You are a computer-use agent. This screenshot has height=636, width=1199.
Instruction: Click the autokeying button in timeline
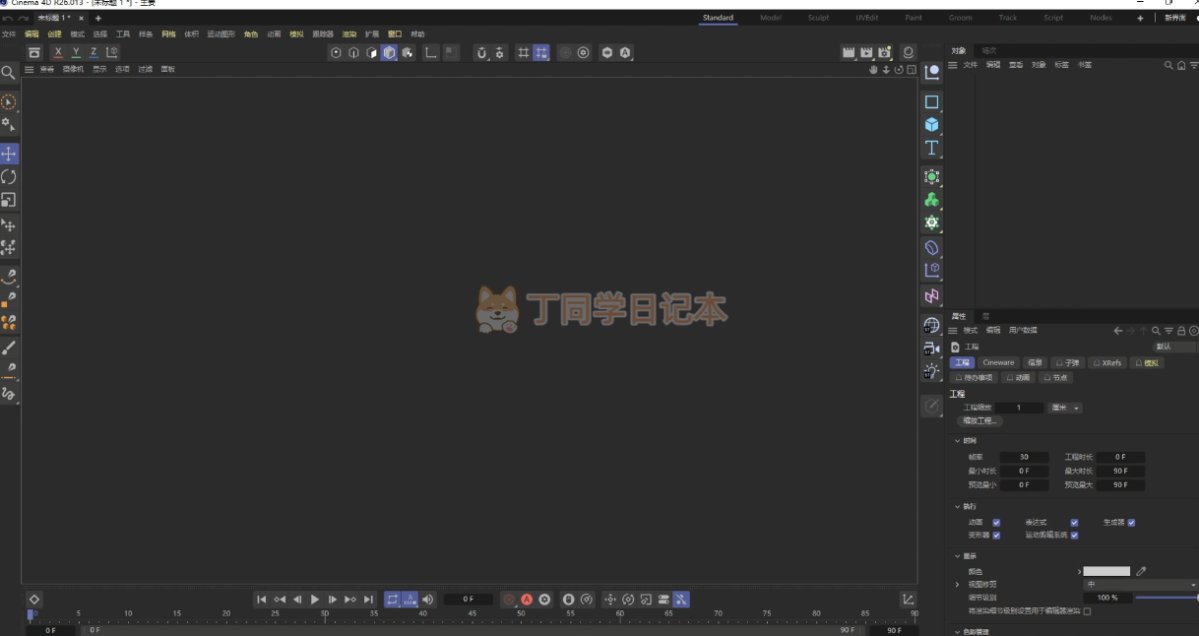click(x=526, y=599)
